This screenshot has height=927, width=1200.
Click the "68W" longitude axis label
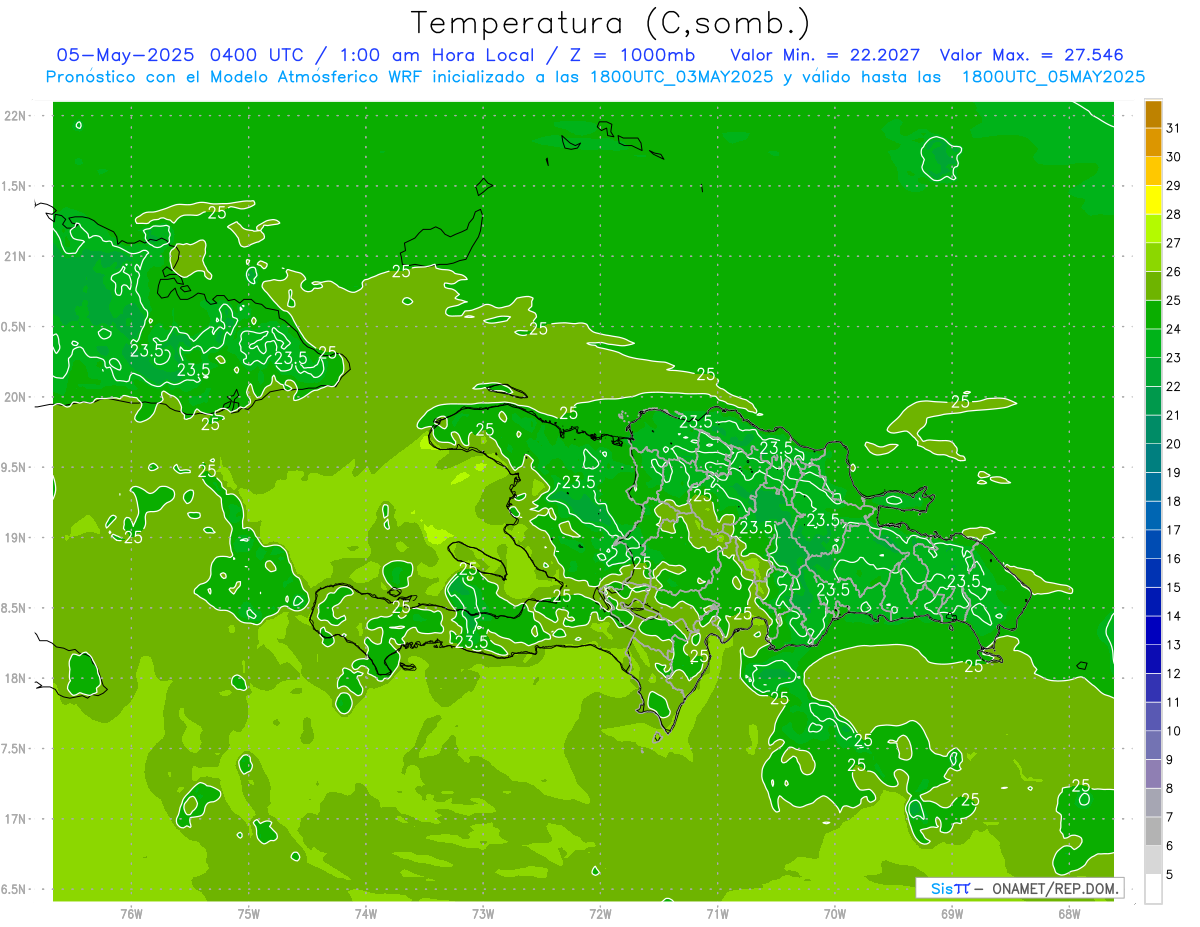tap(1069, 914)
